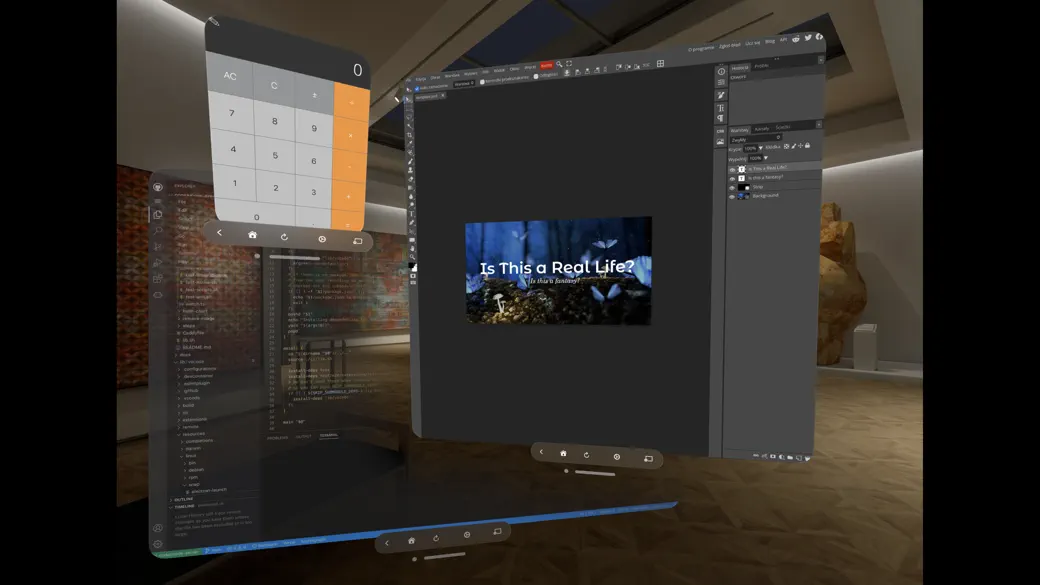Select the Type (T) tool in Photopea toolbar
This screenshot has height=585, width=1040.
click(x=411, y=214)
